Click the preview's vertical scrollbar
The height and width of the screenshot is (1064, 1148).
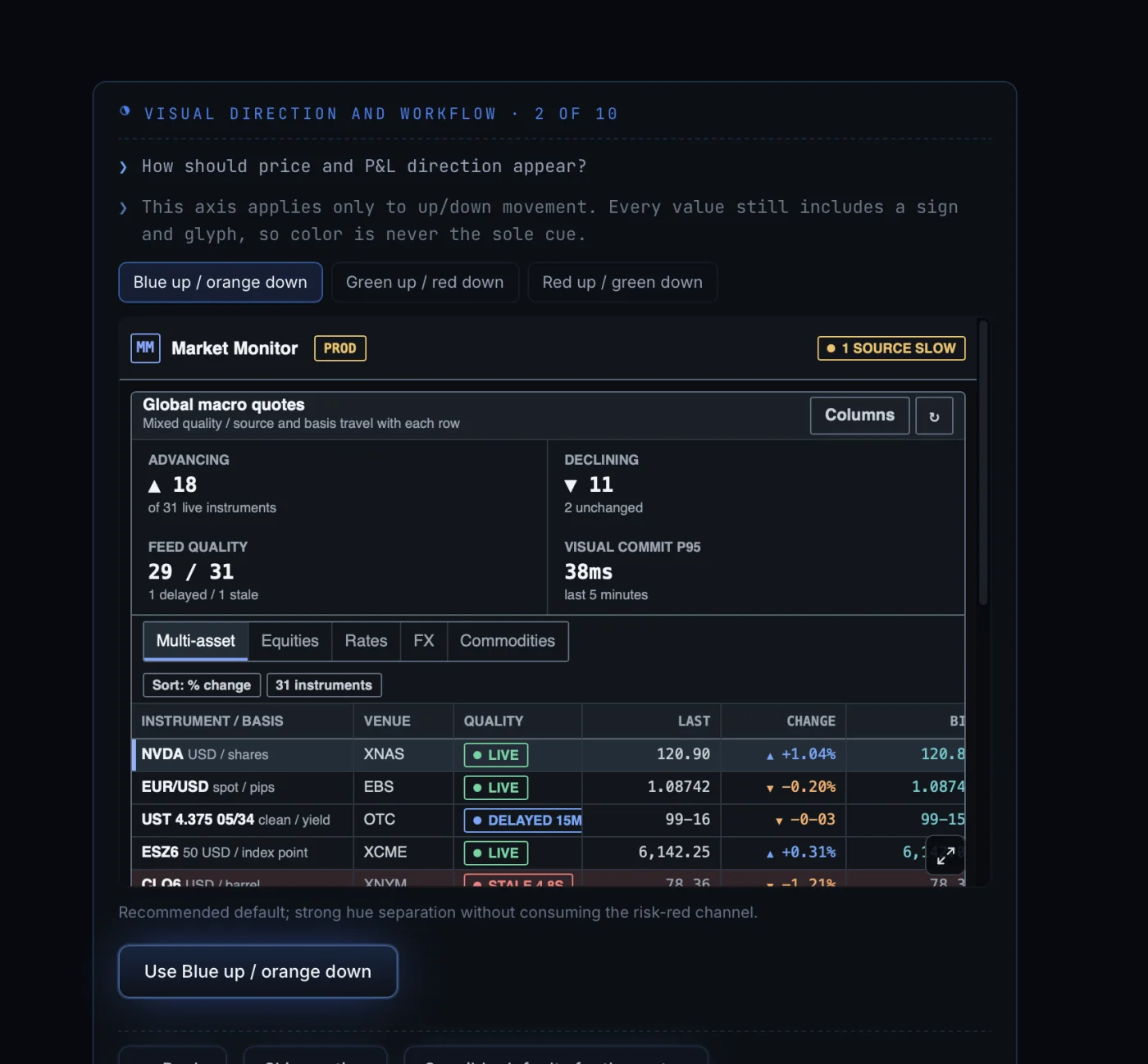click(x=983, y=463)
